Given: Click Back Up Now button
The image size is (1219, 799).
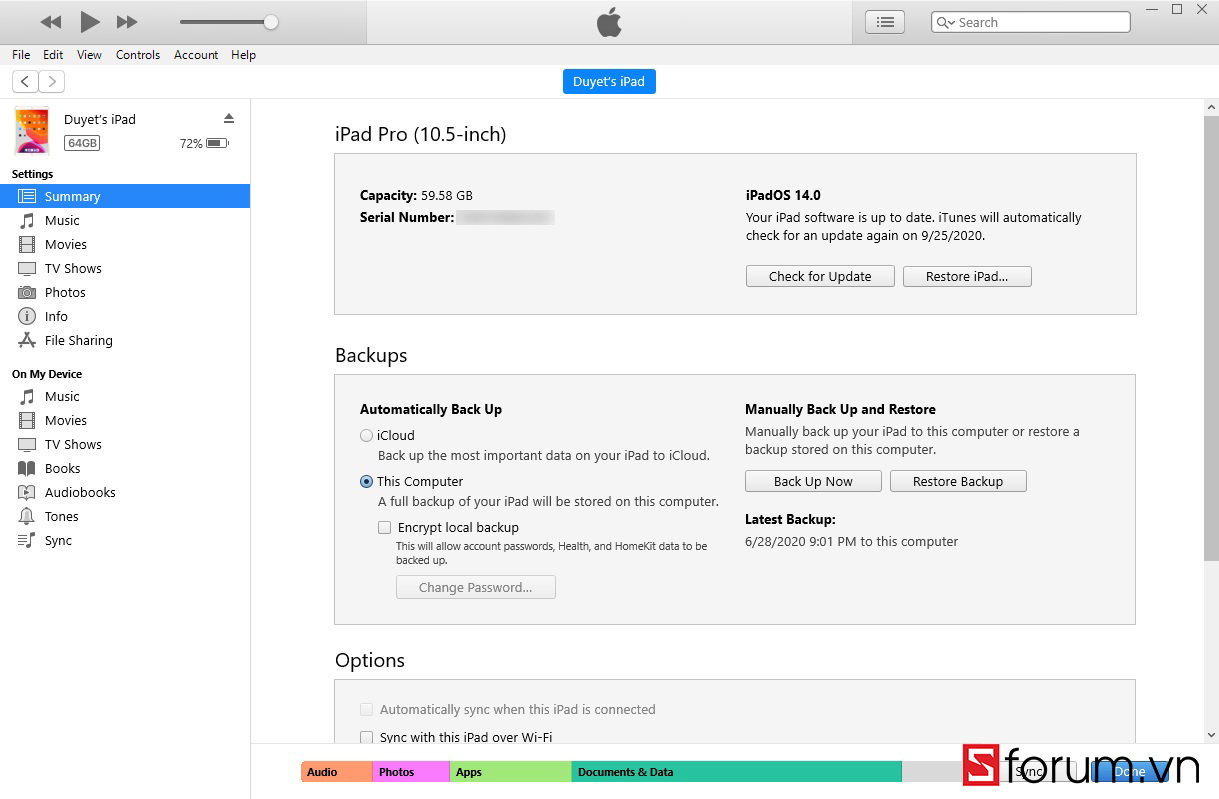Looking at the screenshot, I should [813, 481].
